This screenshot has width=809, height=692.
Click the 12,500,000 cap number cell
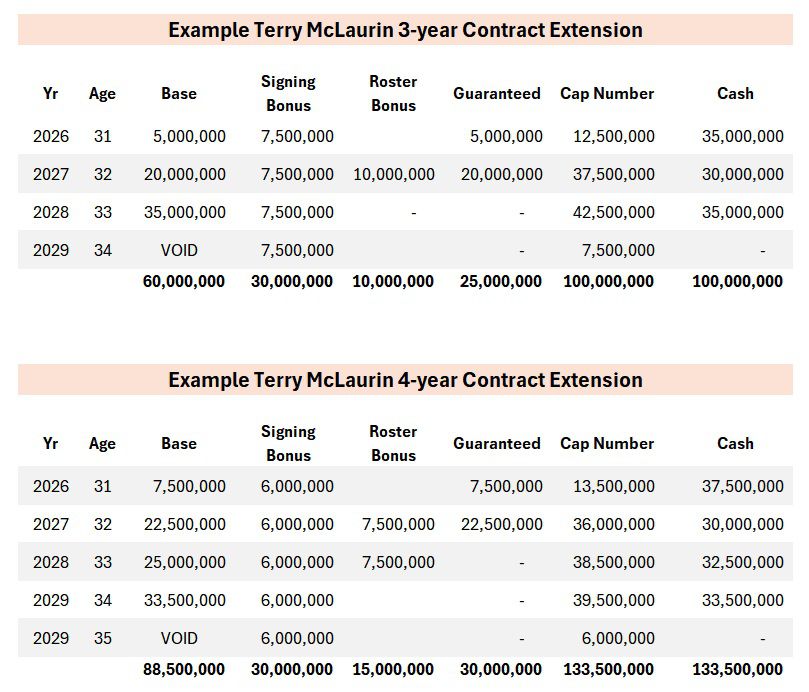click(614, 136)
